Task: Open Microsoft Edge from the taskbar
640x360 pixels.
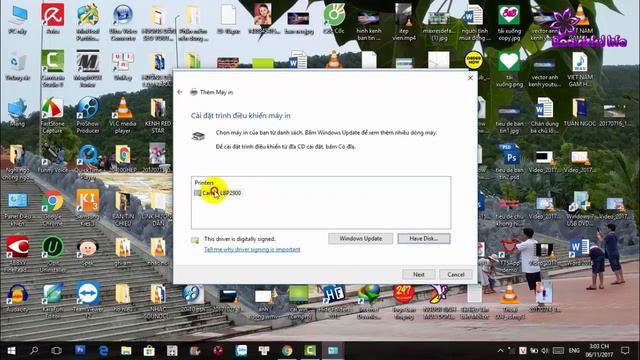Action: coord(103,351)
